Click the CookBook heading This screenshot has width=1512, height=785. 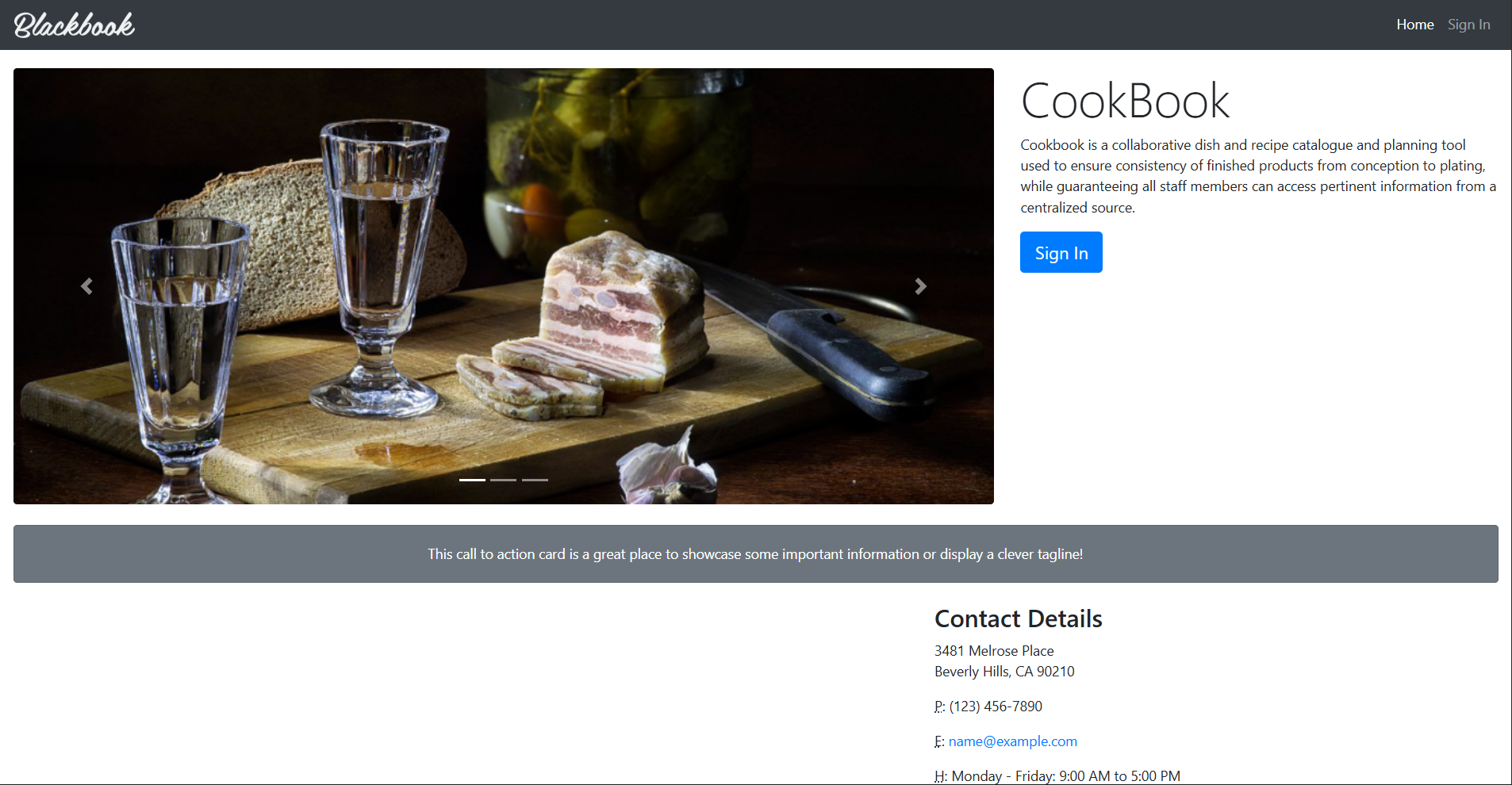[1125, 101]
